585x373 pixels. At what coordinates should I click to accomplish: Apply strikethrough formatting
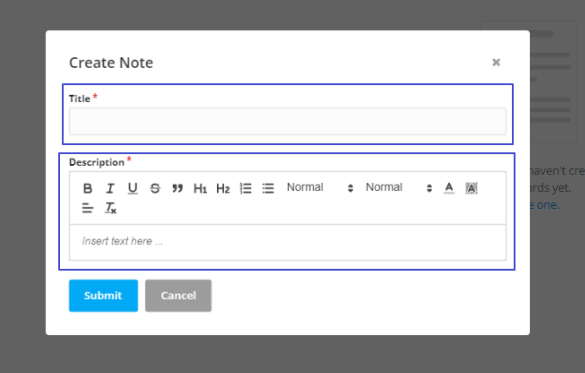point(155,188)
